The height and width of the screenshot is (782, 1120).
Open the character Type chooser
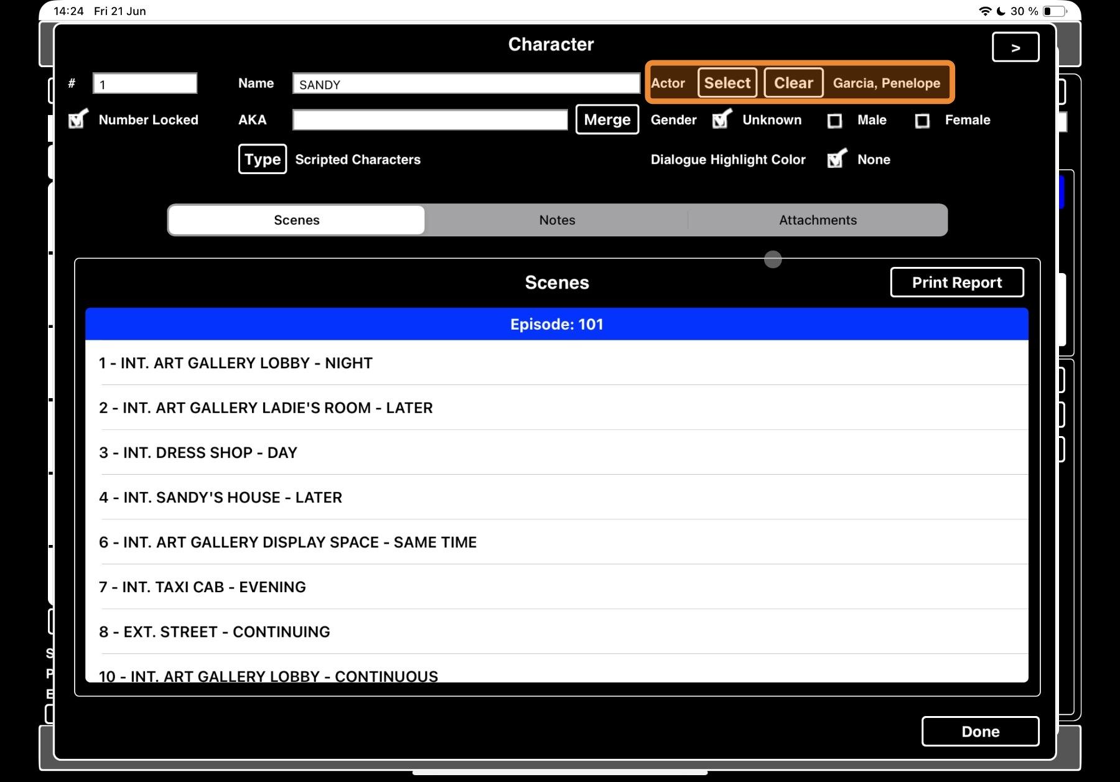coord(262,159)
